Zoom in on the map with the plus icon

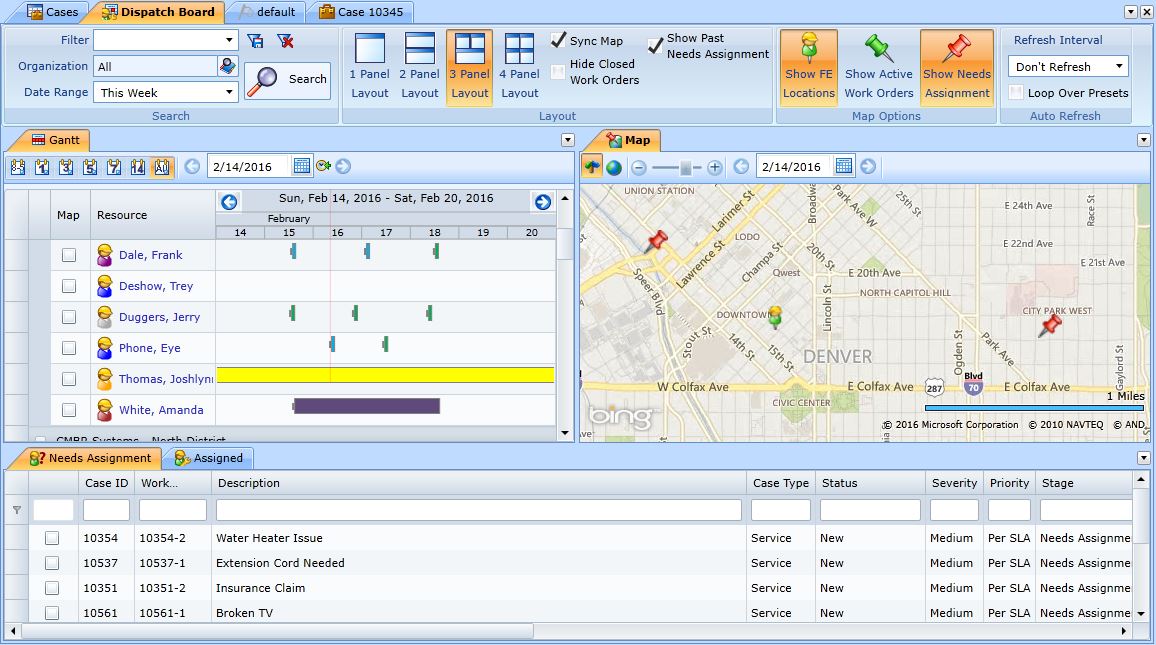pyautogui.click(x=714, y=166)
